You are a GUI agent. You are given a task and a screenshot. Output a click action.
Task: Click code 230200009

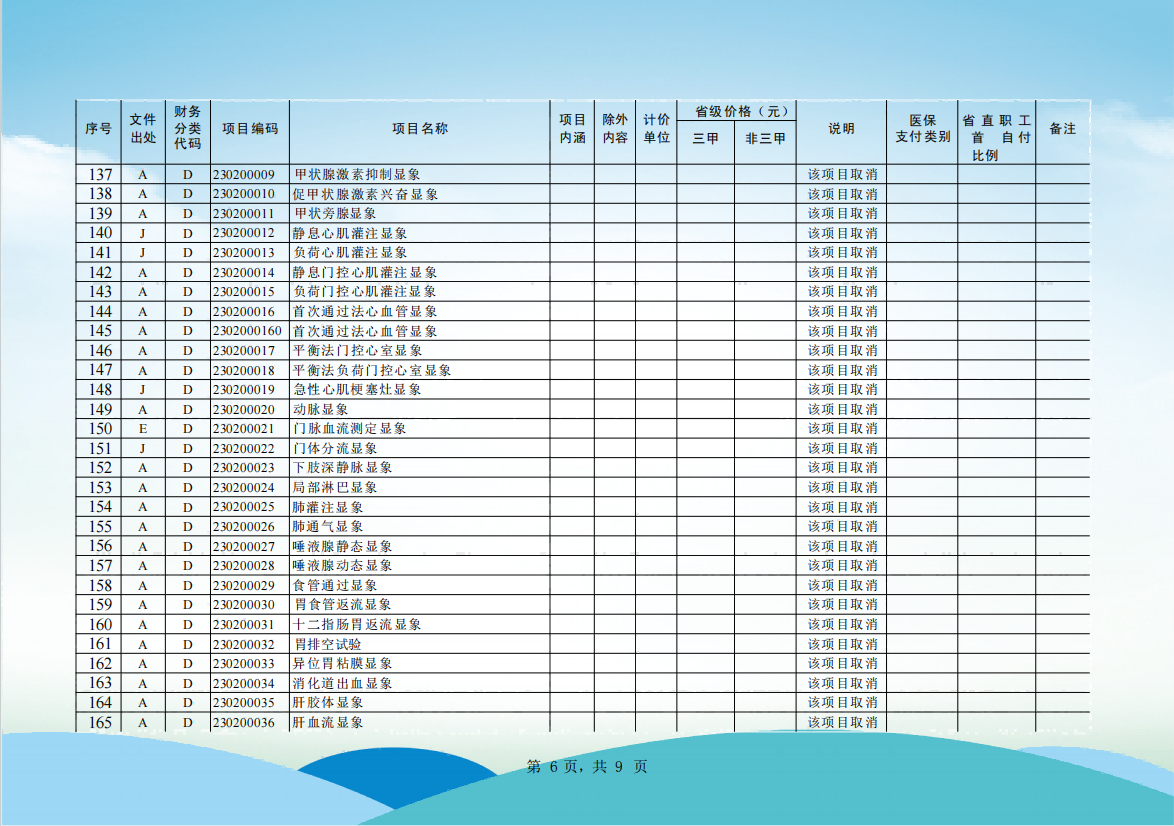click(243, 174)
